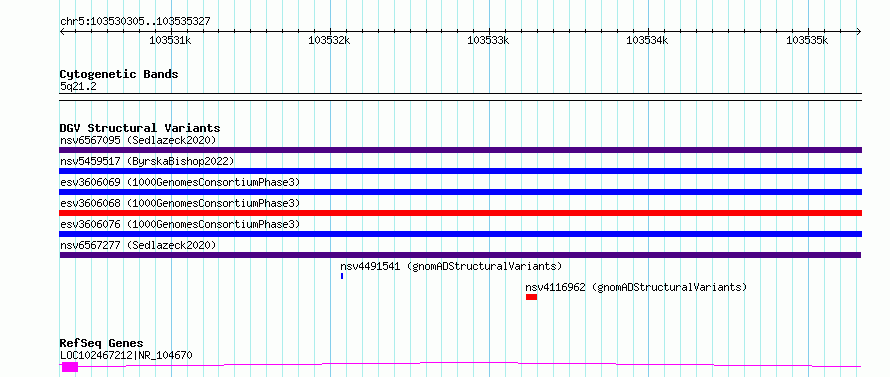Click the DGV Structural Variants track title

coord(140,128)
